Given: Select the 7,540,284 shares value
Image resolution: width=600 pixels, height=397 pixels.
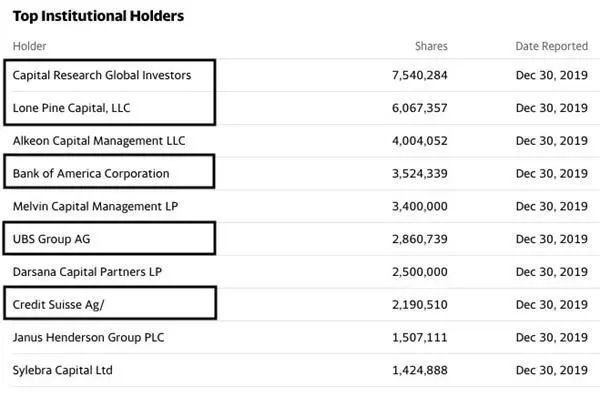Looking at the screenshot, I should point(419,75).
